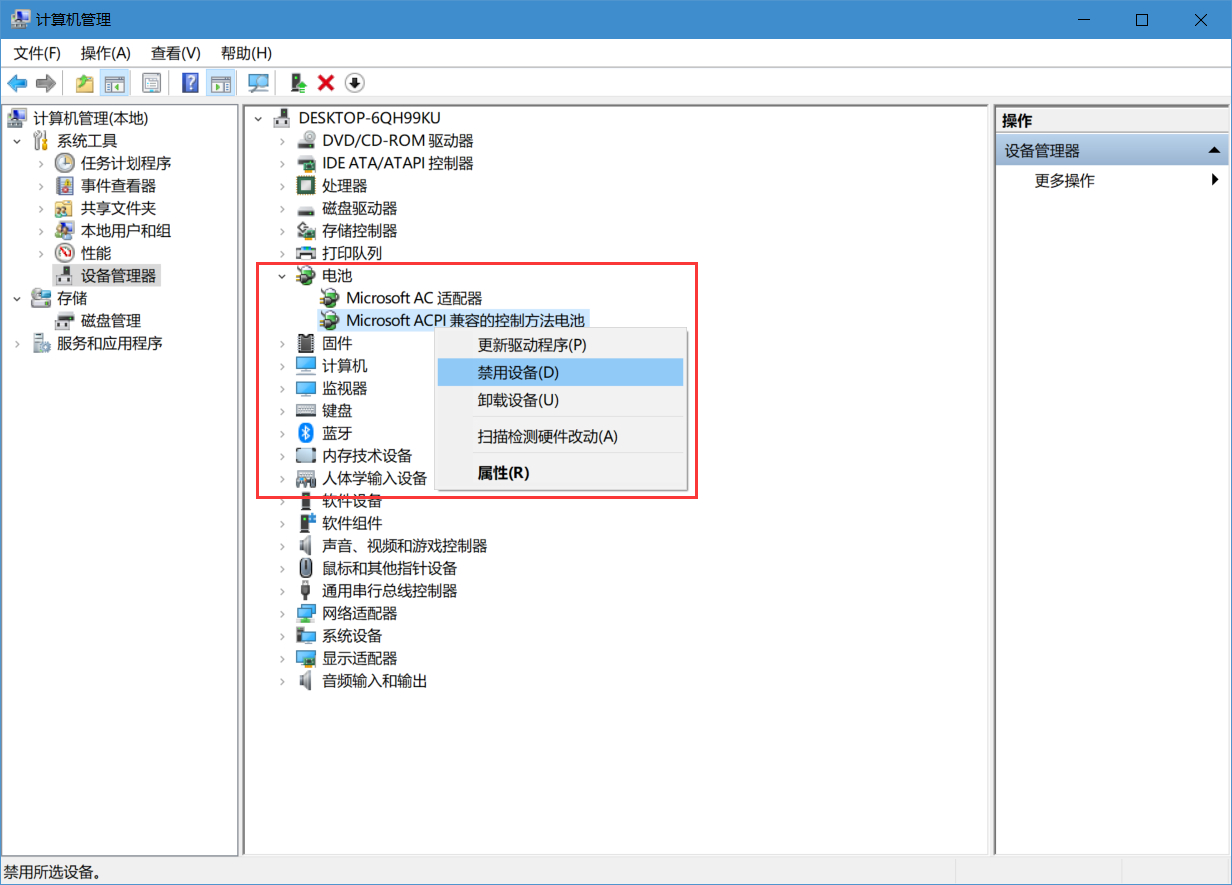The height and width of the screenshot is (885, 1232).
Task: Open the Help toolbar icon
Action: click(189, 82)
